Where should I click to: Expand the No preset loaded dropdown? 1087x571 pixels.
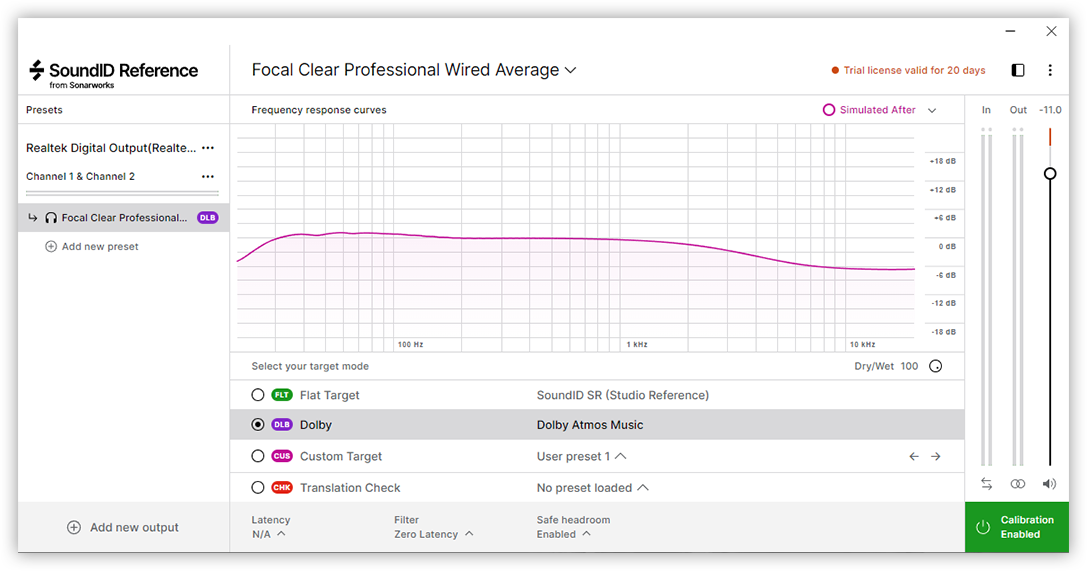592,488
